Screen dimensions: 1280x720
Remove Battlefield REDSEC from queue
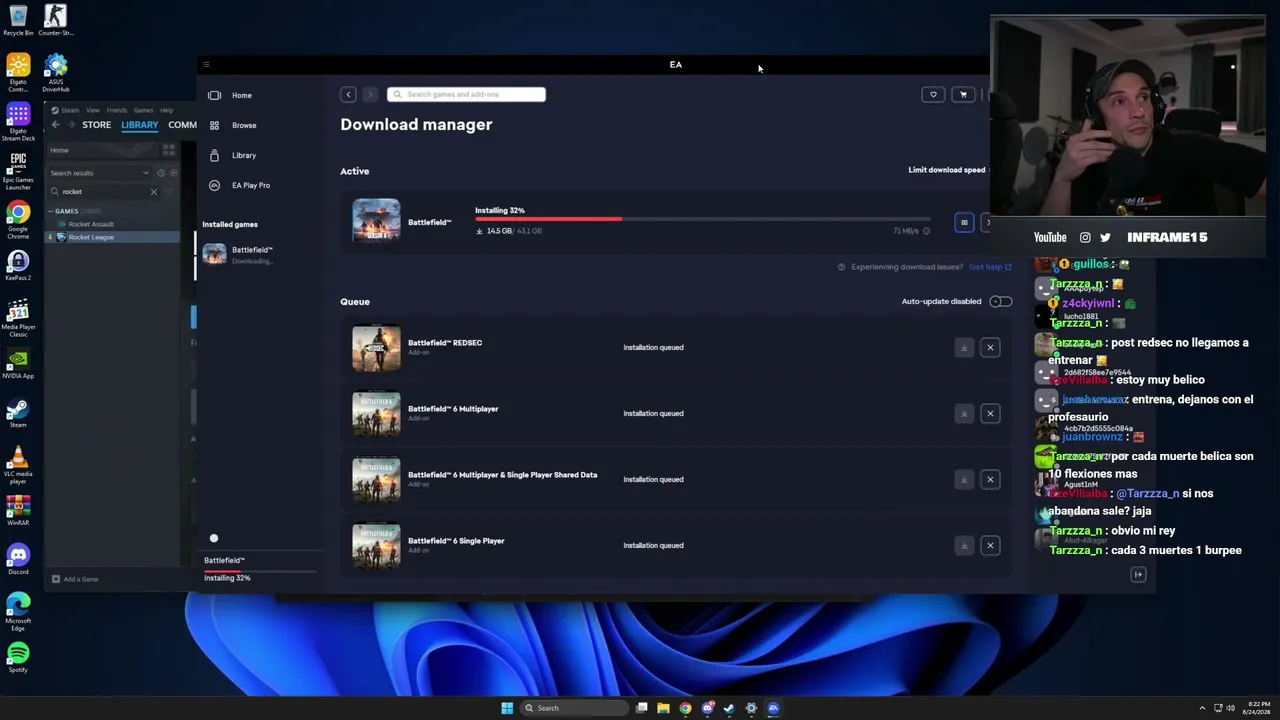[x=990, y=347]
